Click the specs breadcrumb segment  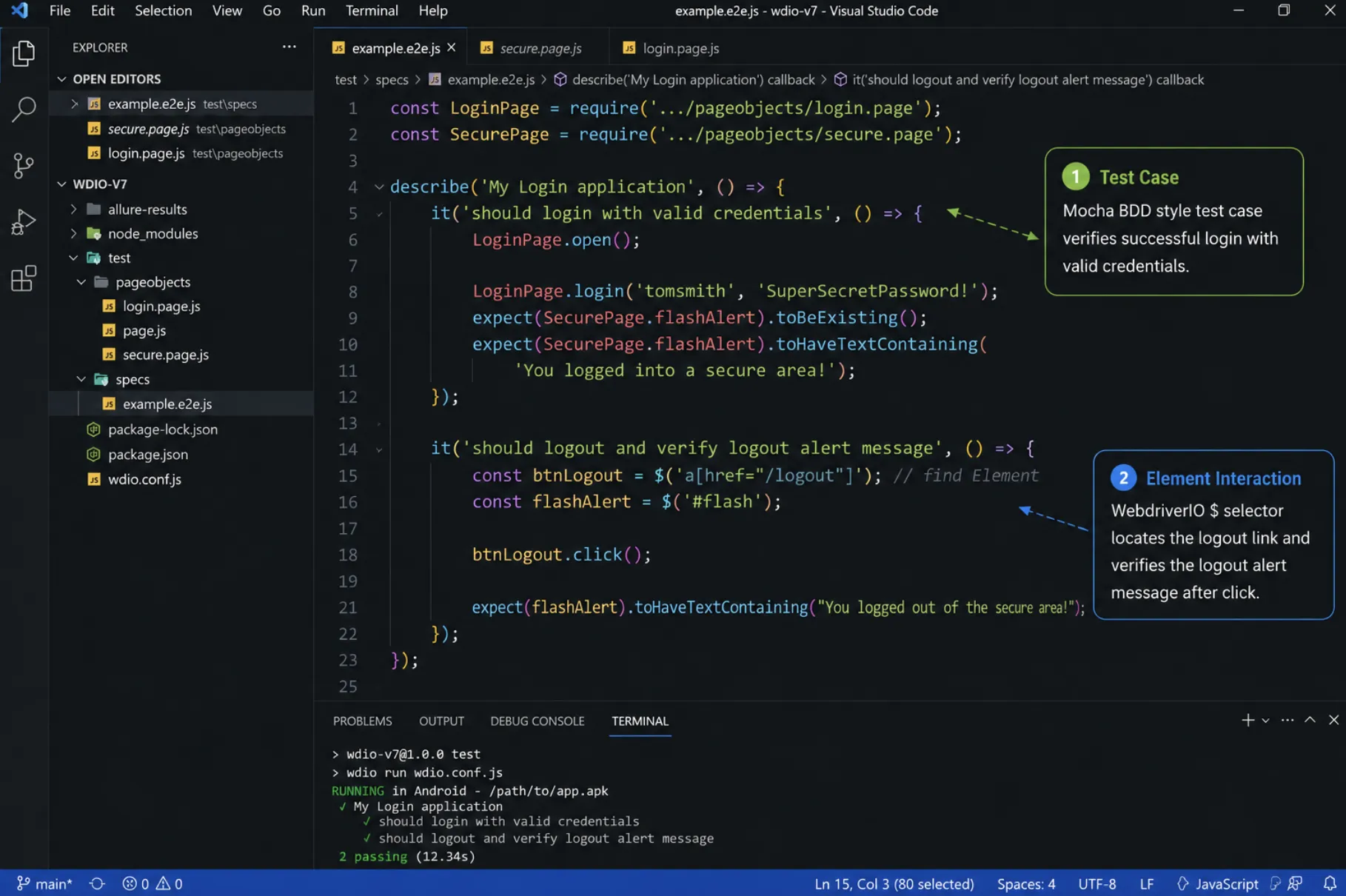(x=392, y=79)
